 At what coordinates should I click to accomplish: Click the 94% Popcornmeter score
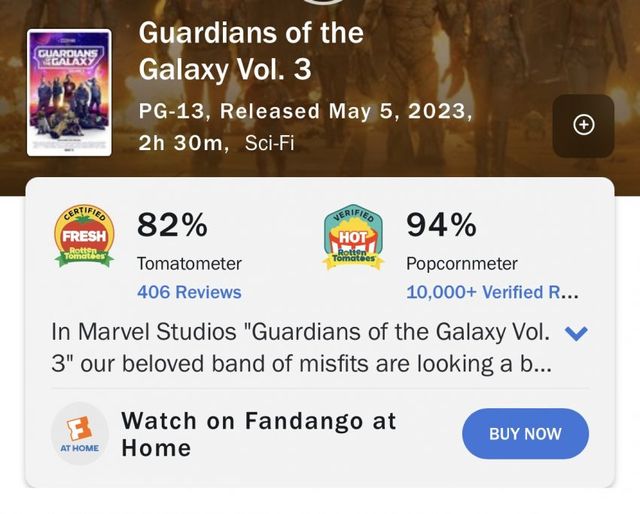(441, 227)
